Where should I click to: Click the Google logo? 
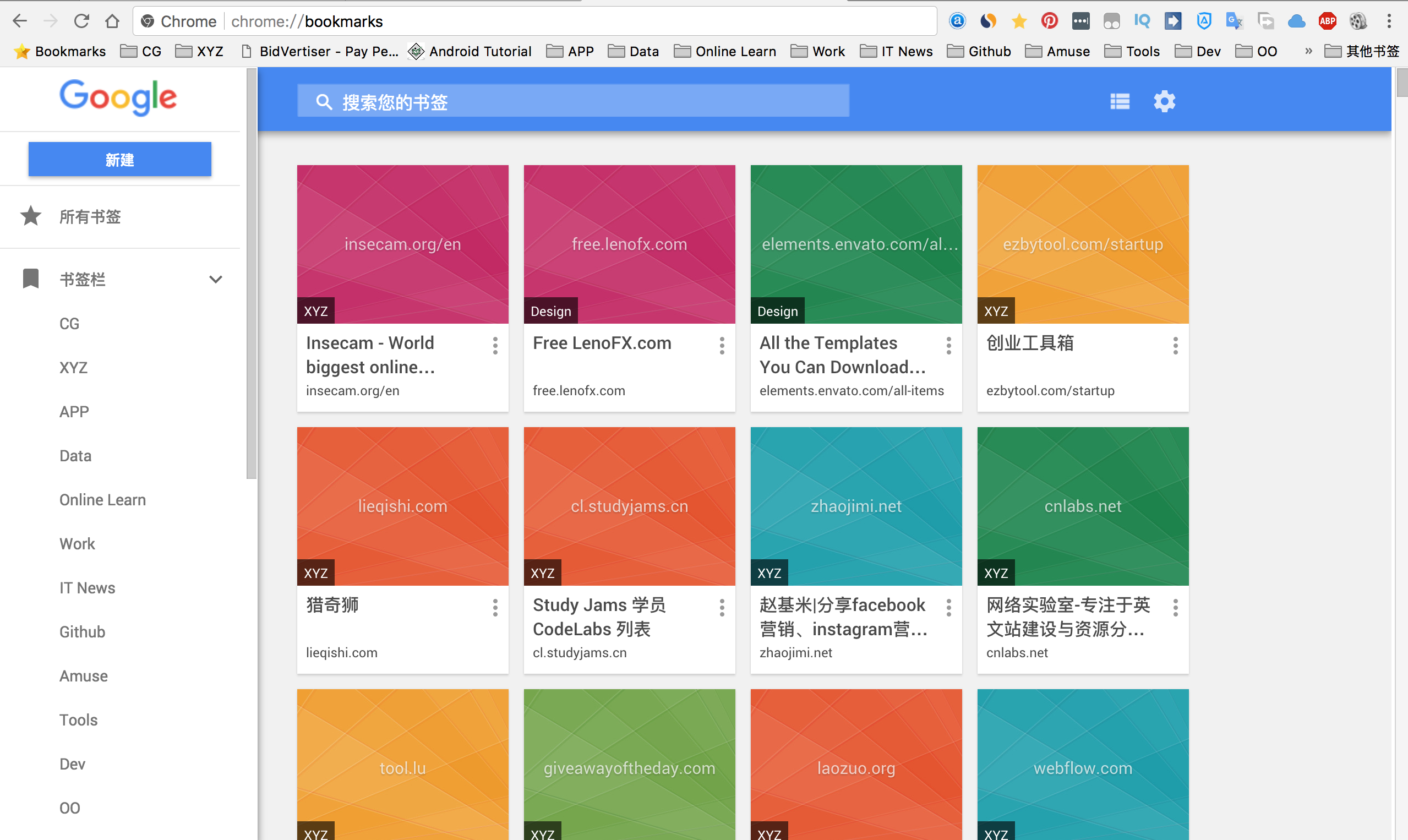118,97
